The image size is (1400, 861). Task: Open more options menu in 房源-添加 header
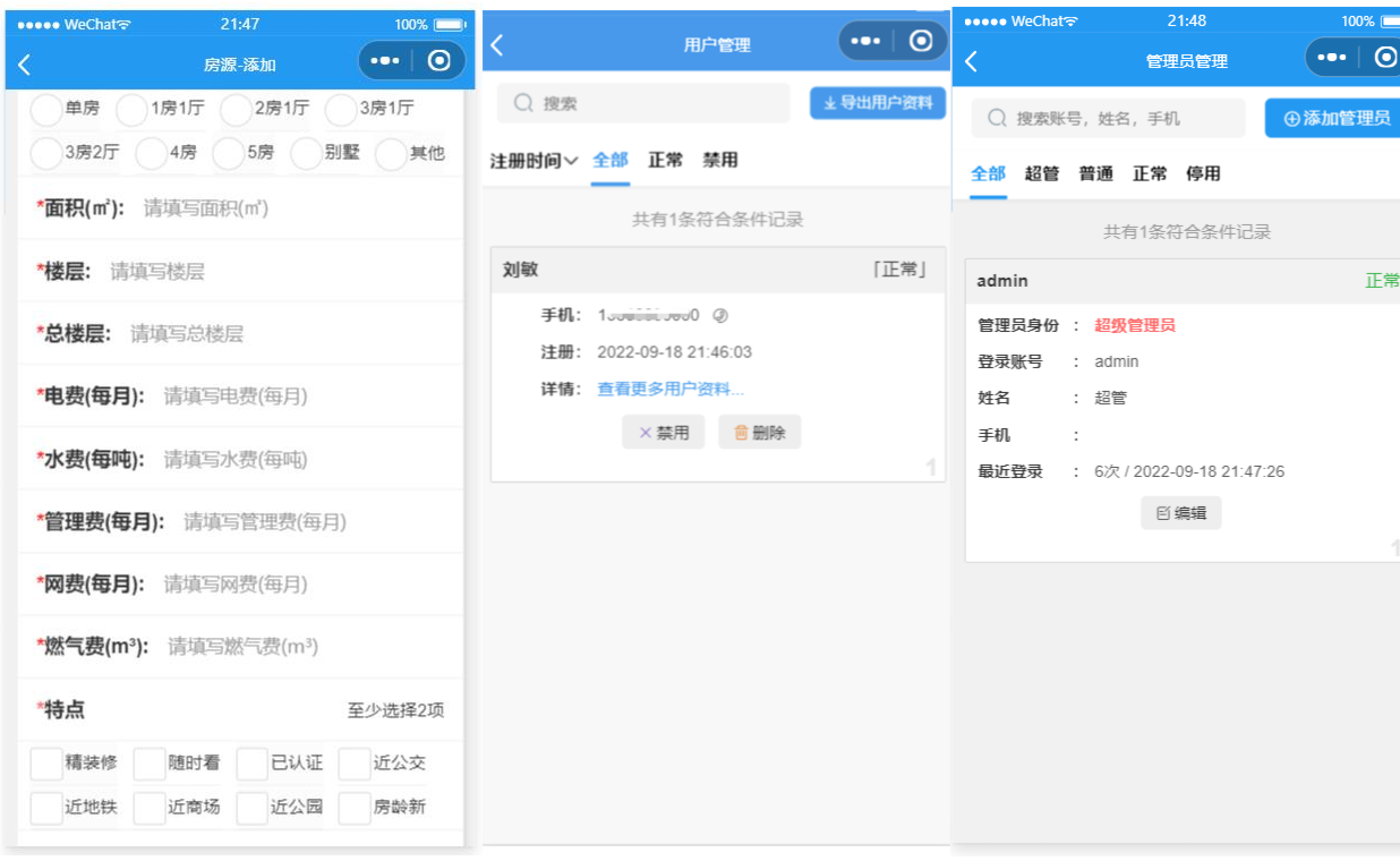click(x=385, y=61)
